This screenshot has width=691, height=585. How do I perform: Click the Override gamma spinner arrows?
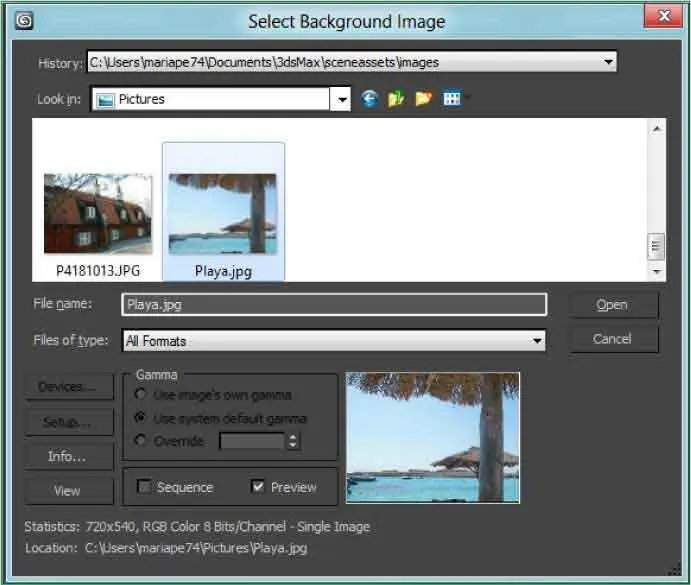click(x=293, y=441)
